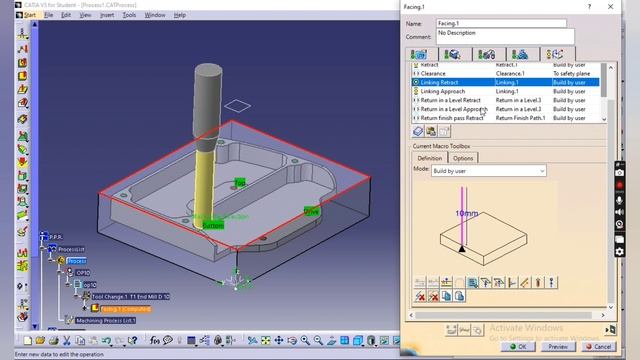Click the read macro from catalog icon
This screenshot has height=360, width=640.
click(431, 131)
